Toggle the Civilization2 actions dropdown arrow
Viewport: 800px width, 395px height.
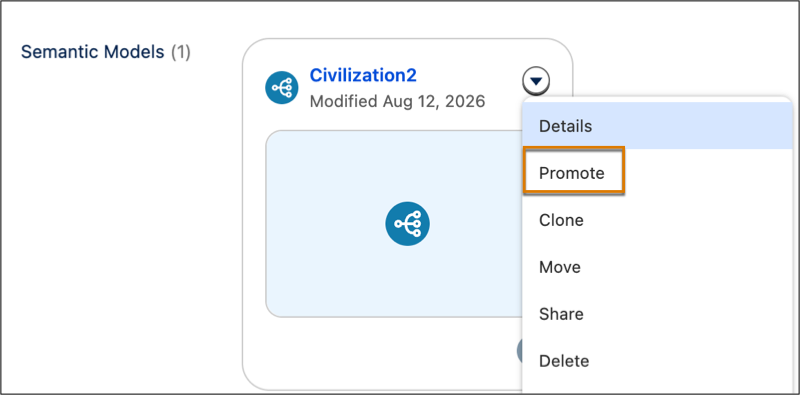click(x=536, y=81)
